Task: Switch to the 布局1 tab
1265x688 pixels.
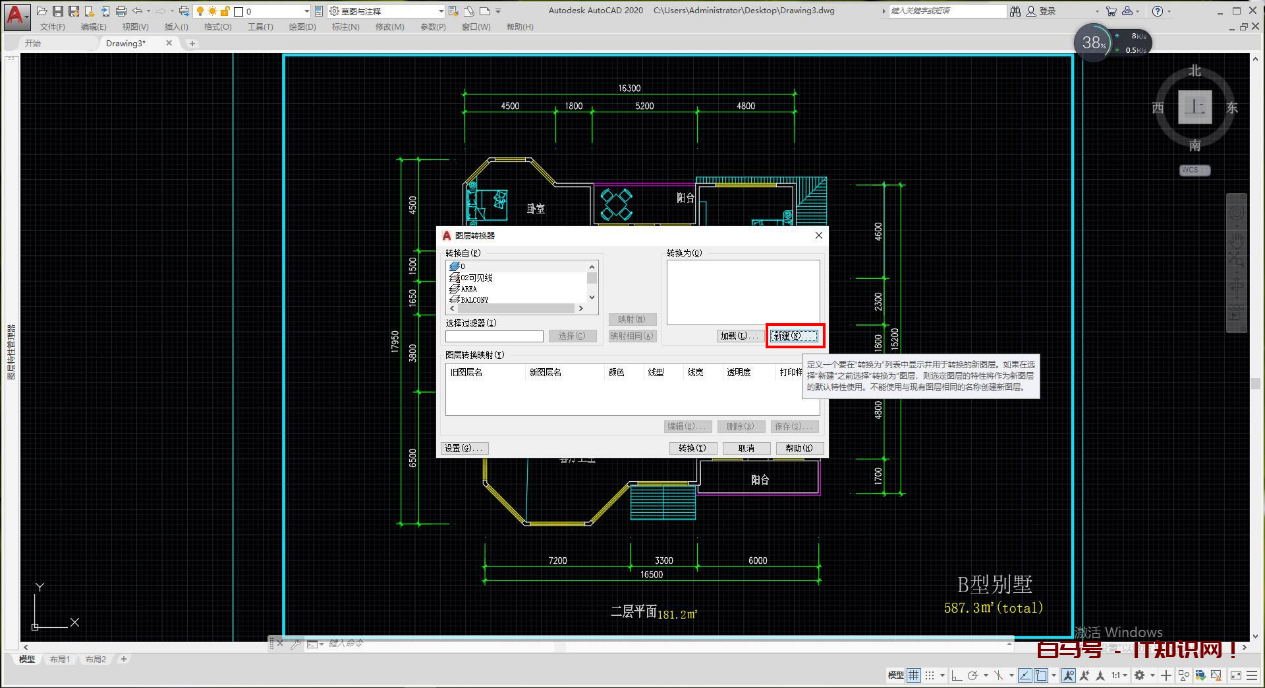Action: (60, 660)
